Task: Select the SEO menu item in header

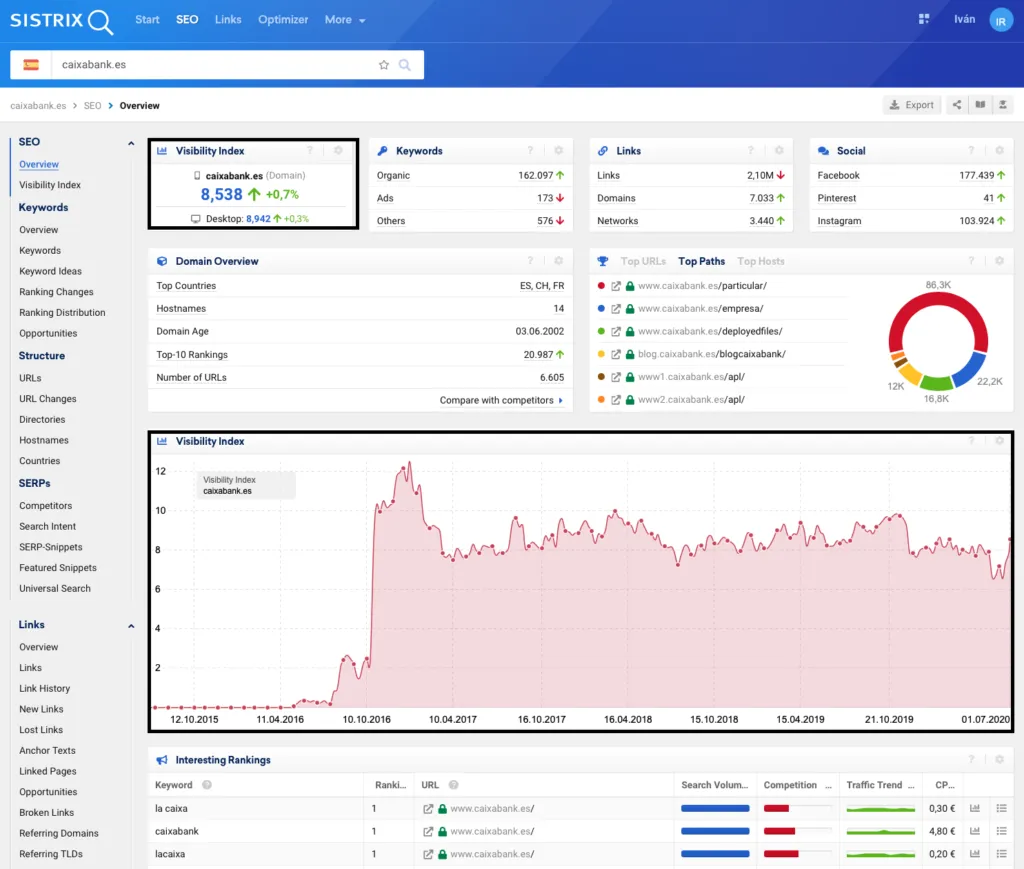Action: 187,20
